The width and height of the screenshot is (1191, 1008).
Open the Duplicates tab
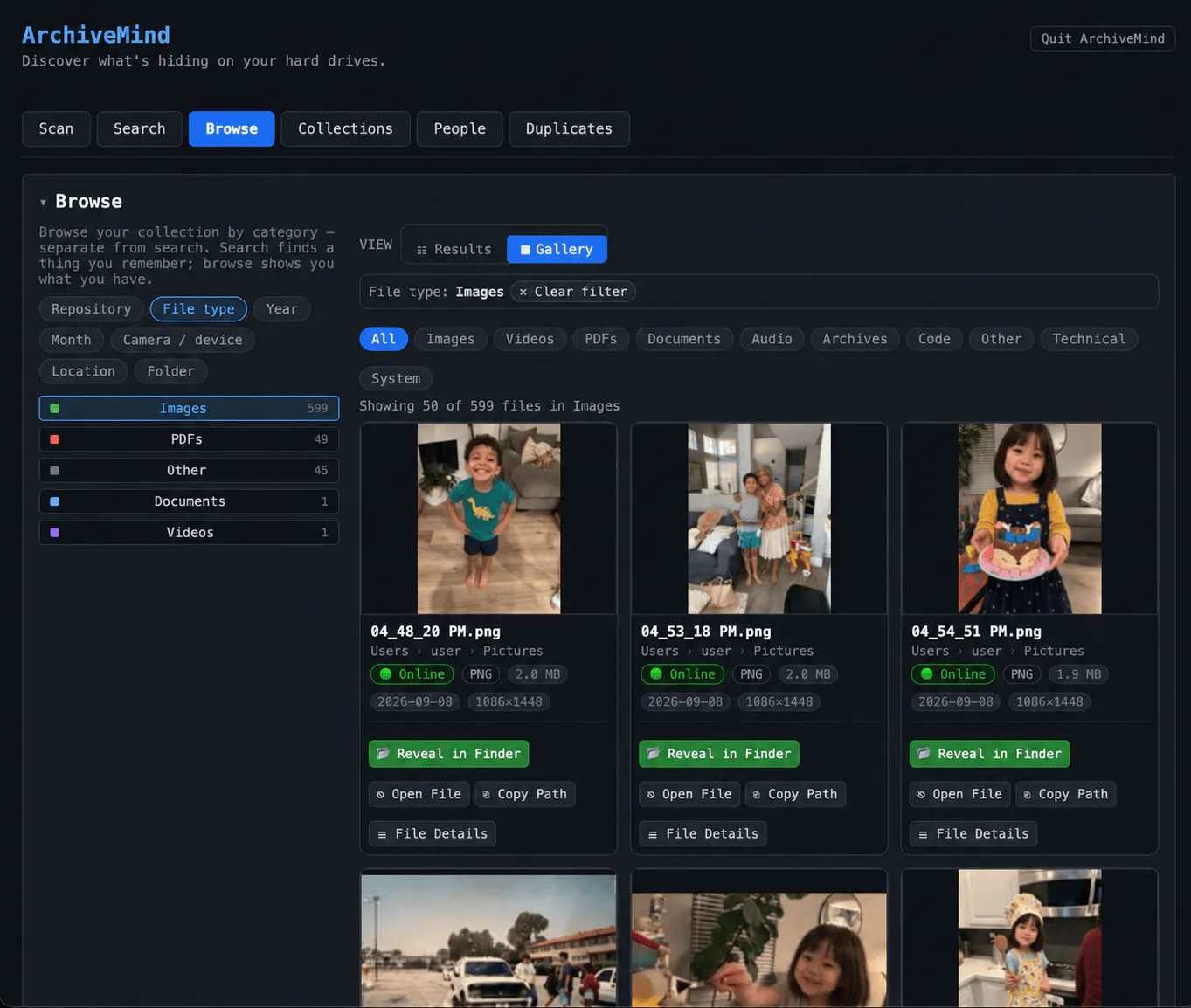(x=569, y=128)
